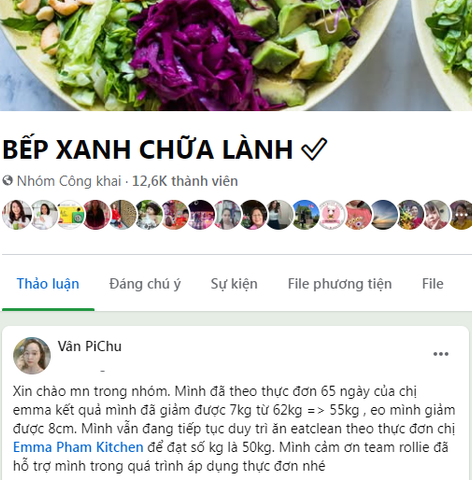Select the File phương tiện tab
This screenshot has width=472, height=480.
pyautogui.click(x=340, y=284)
